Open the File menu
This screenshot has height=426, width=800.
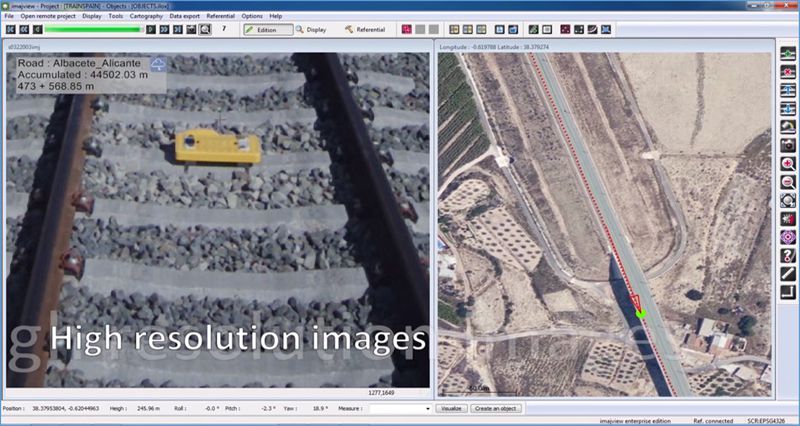[9, 16]
